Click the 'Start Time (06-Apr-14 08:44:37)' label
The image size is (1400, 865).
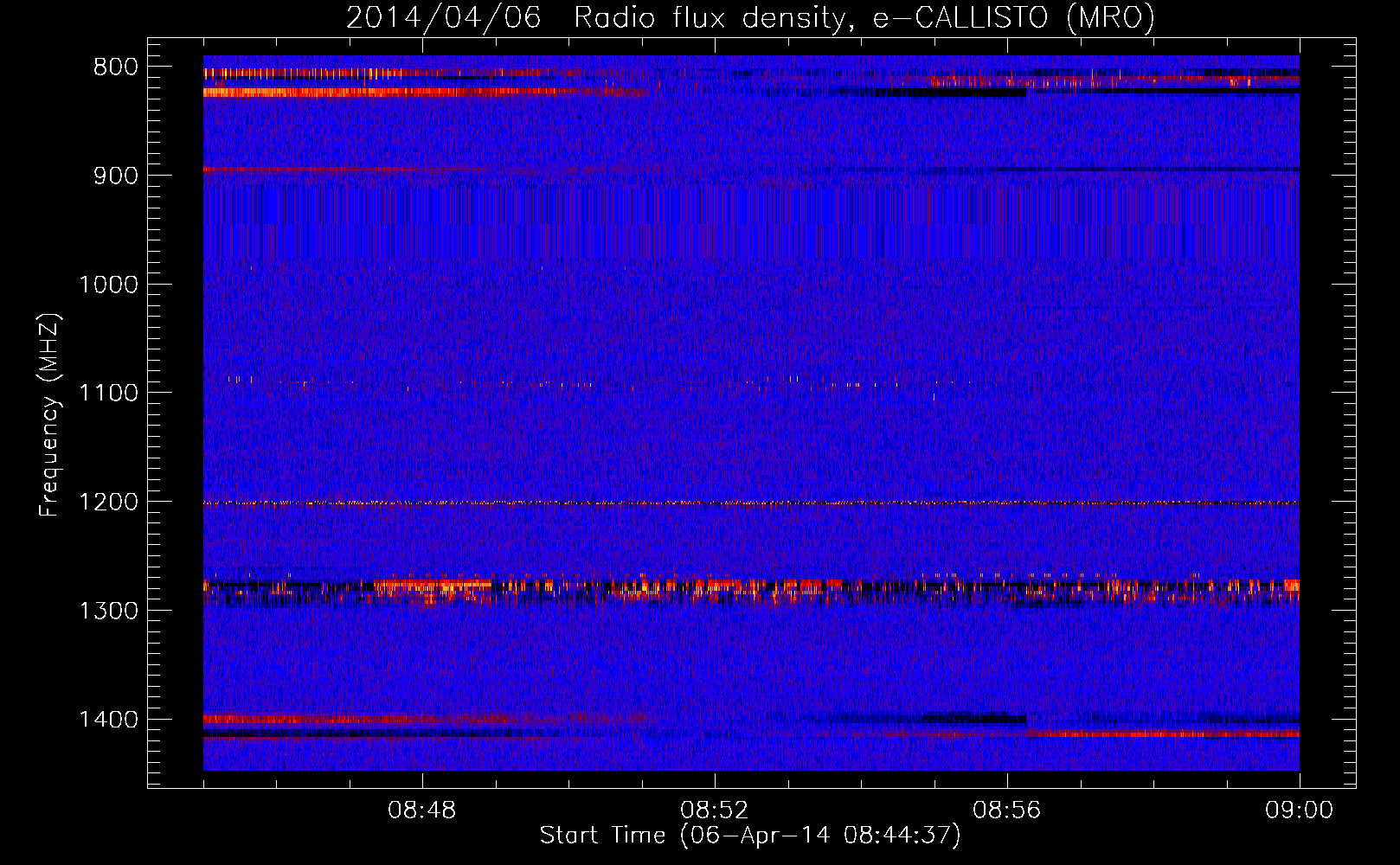click(x=750, y=836)
